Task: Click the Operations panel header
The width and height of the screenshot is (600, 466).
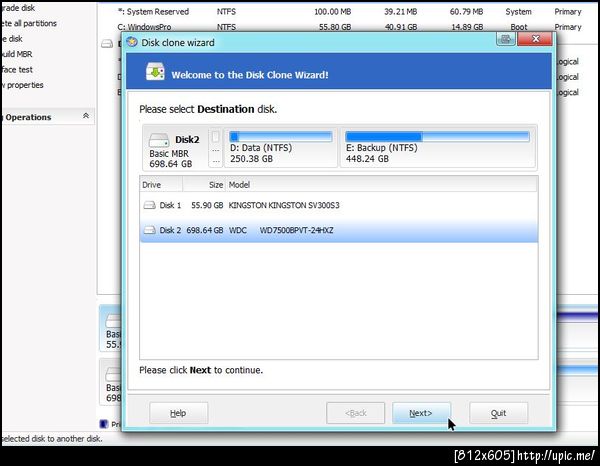Action: pos(47,117)
